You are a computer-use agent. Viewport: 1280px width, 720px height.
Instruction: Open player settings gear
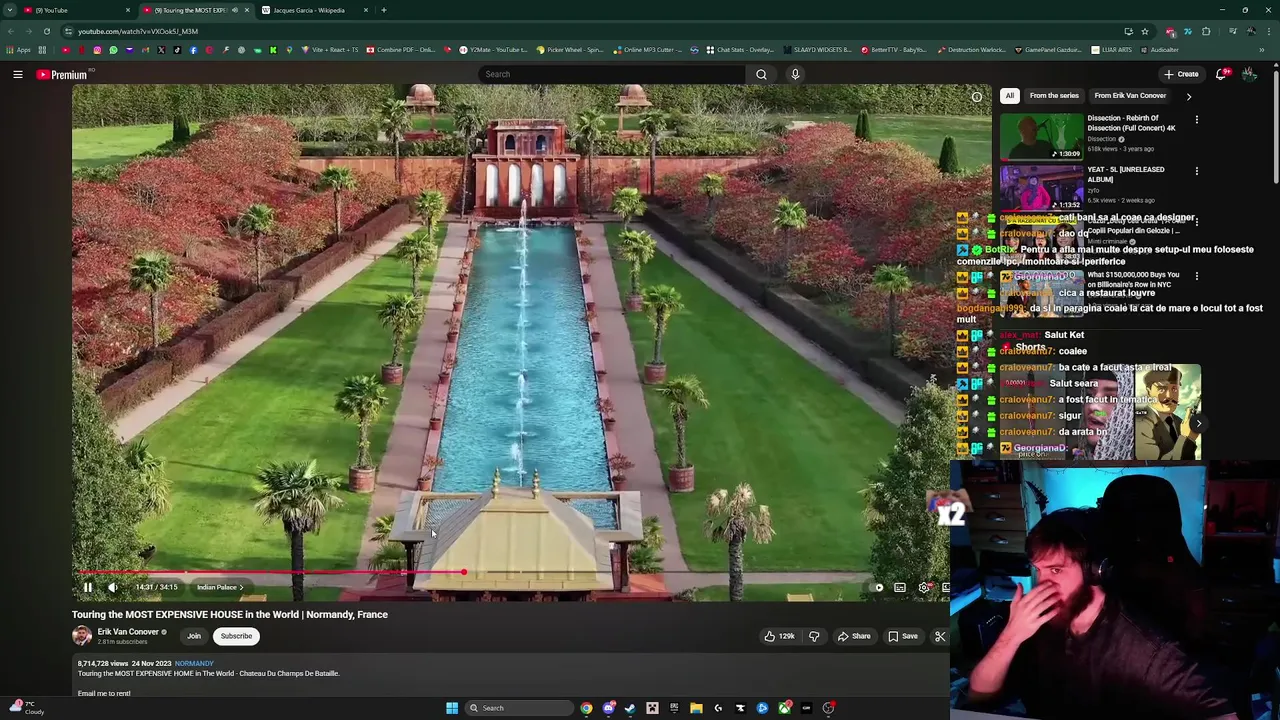[x=924, y=588]
